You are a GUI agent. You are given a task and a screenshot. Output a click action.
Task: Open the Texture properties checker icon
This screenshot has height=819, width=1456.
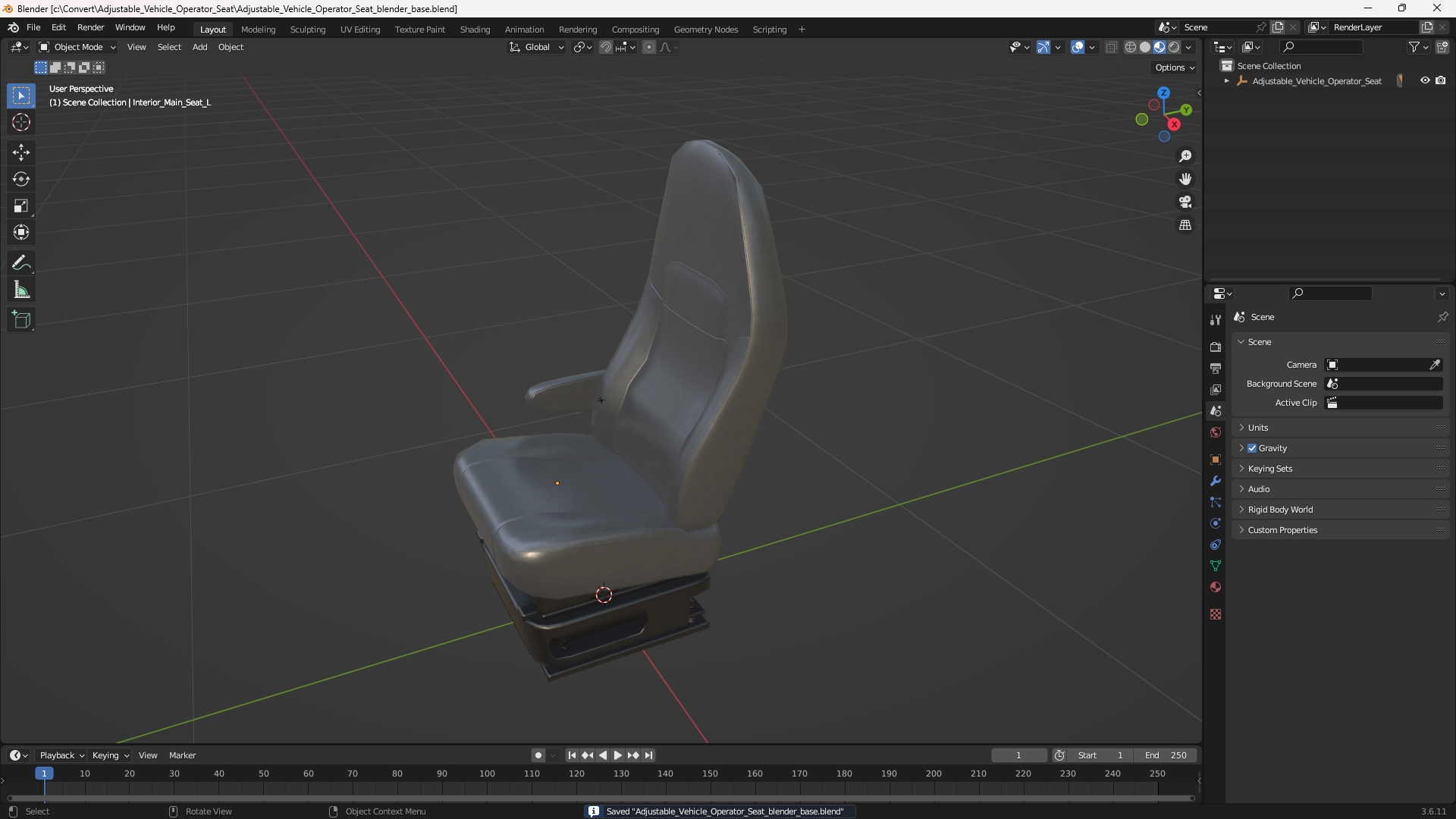(1216, 614)
